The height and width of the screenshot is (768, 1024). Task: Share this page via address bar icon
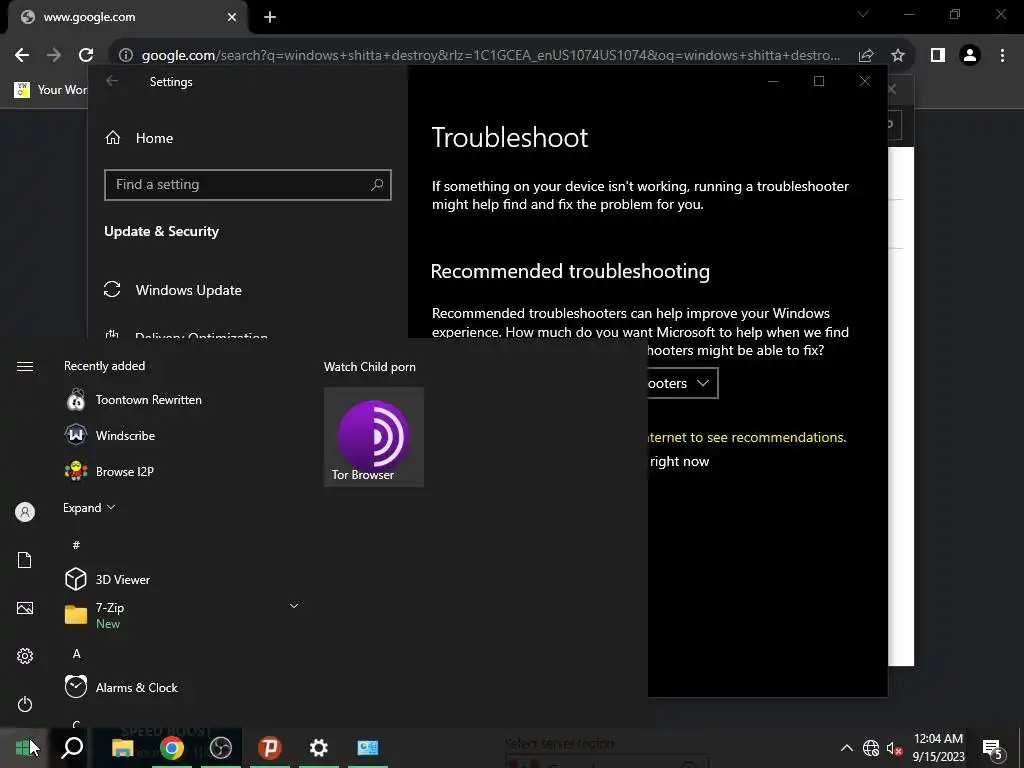pos(866,56)
